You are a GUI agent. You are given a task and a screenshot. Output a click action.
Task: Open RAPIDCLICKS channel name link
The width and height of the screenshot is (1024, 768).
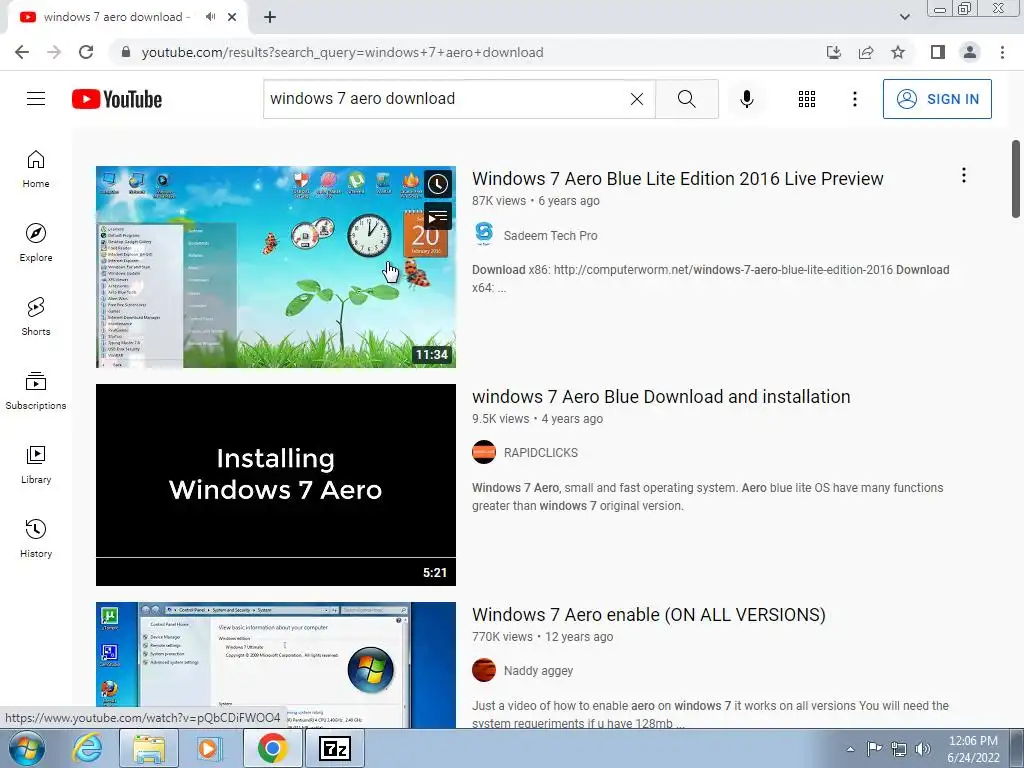pos(541,453)
